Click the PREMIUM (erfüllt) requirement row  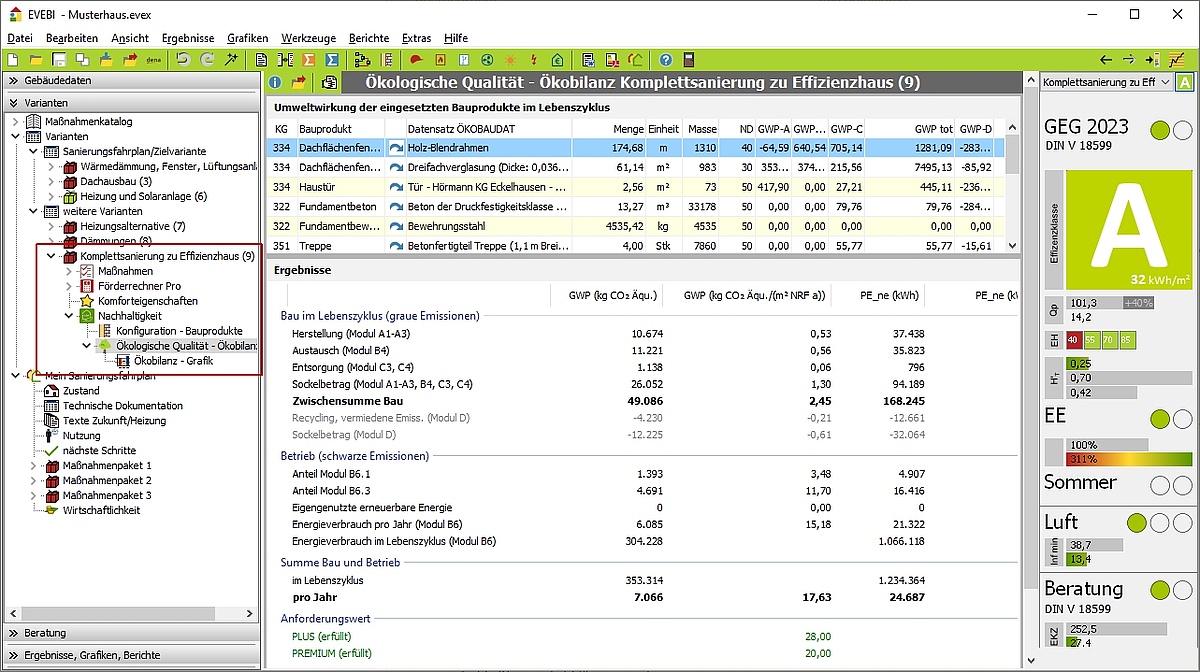[x=642, y=653]
